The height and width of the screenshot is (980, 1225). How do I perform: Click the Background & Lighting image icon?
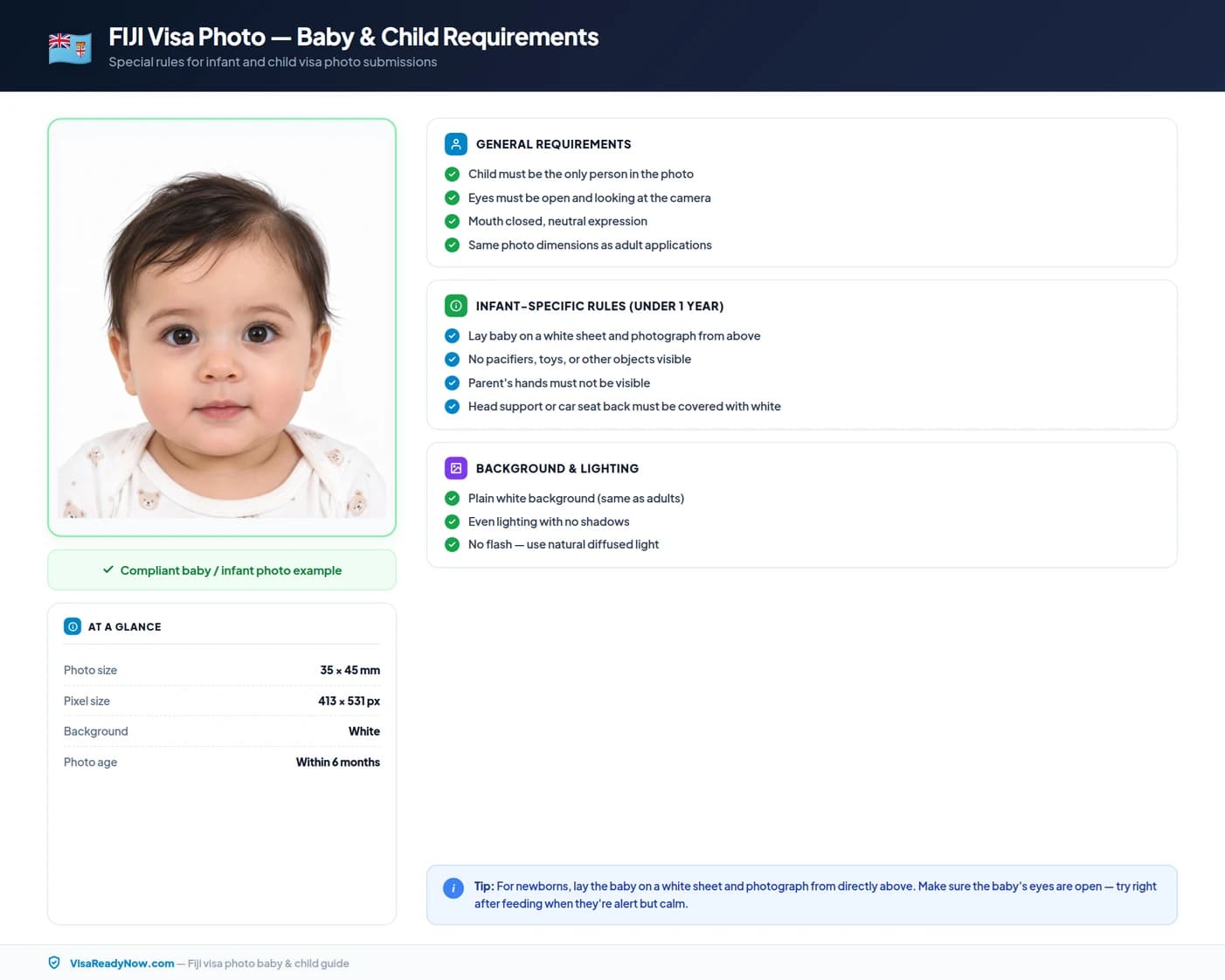point(456,468)
